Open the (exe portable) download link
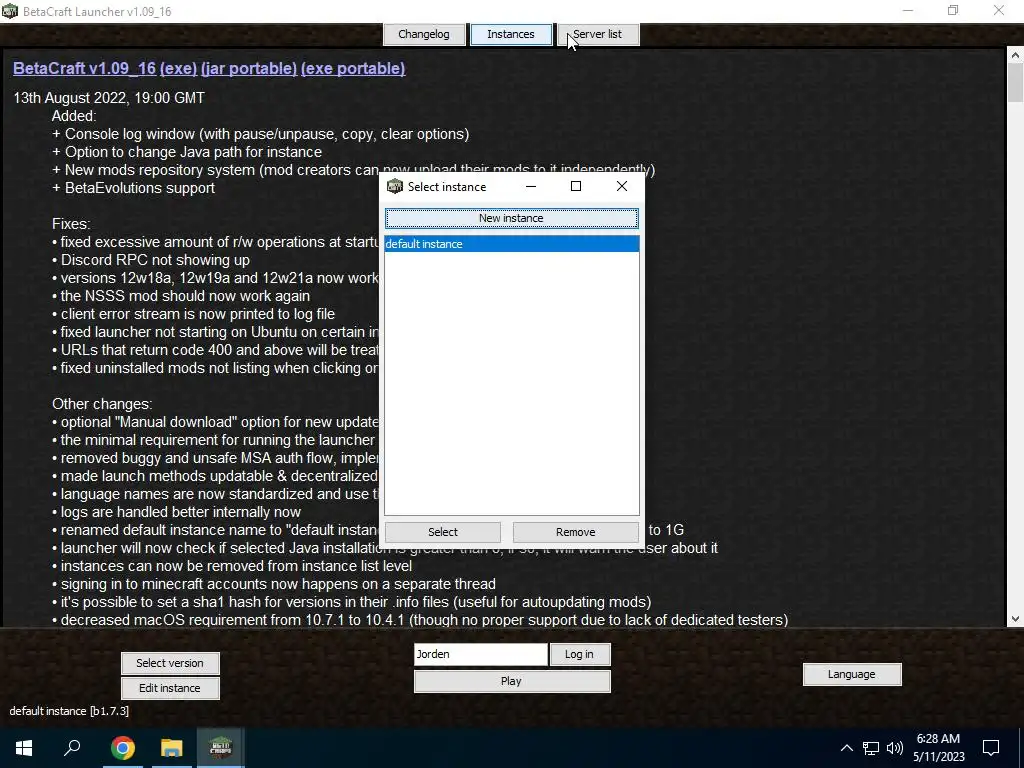The image size is (1024, 768). click(x=353, y=69)
